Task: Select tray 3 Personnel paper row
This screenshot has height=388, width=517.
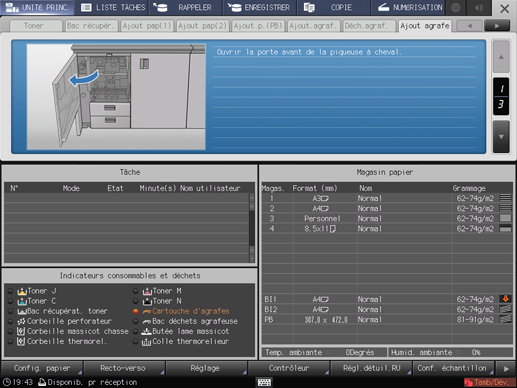Action: 387,218
